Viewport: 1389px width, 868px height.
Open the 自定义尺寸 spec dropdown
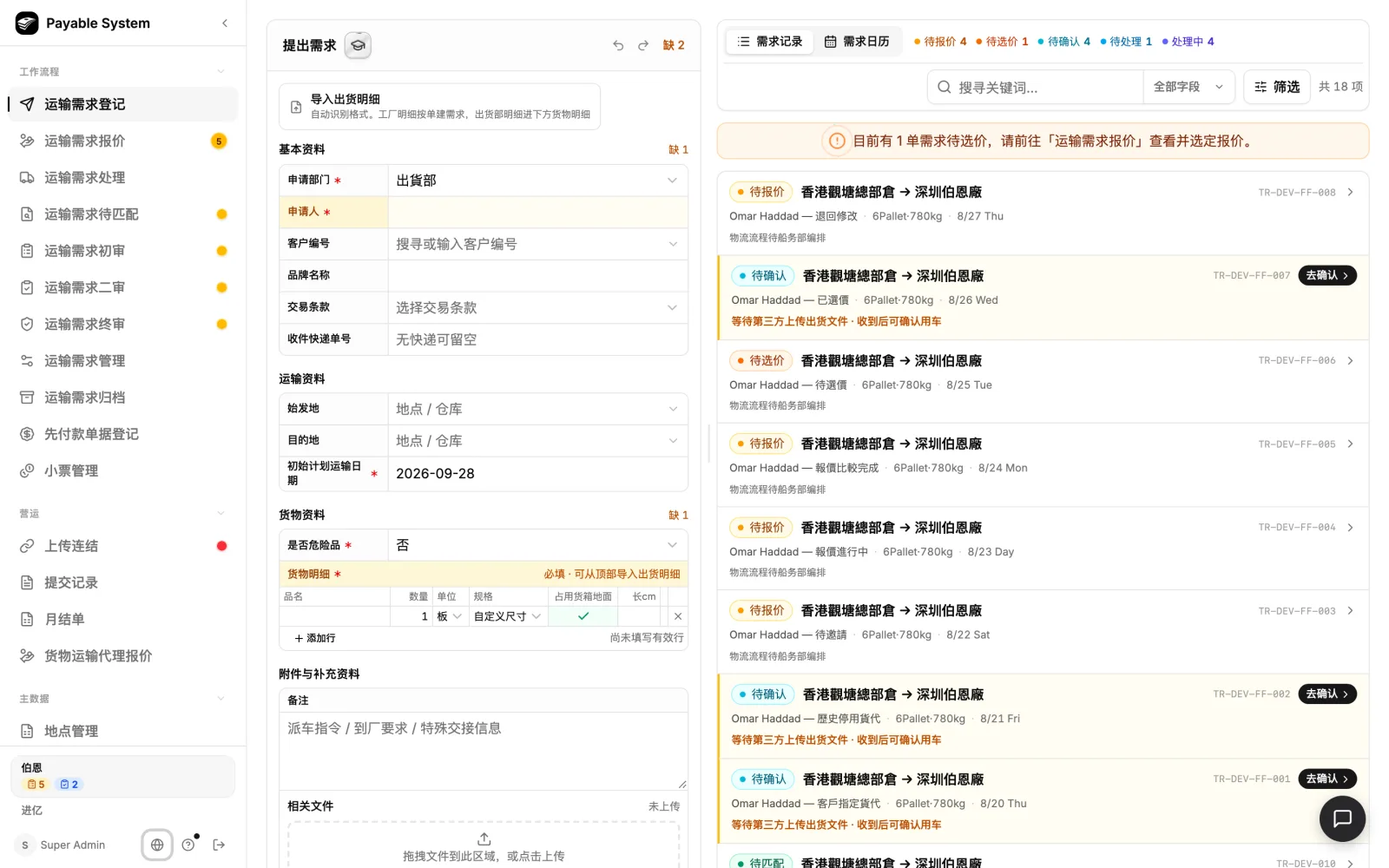tap(508, 616)
